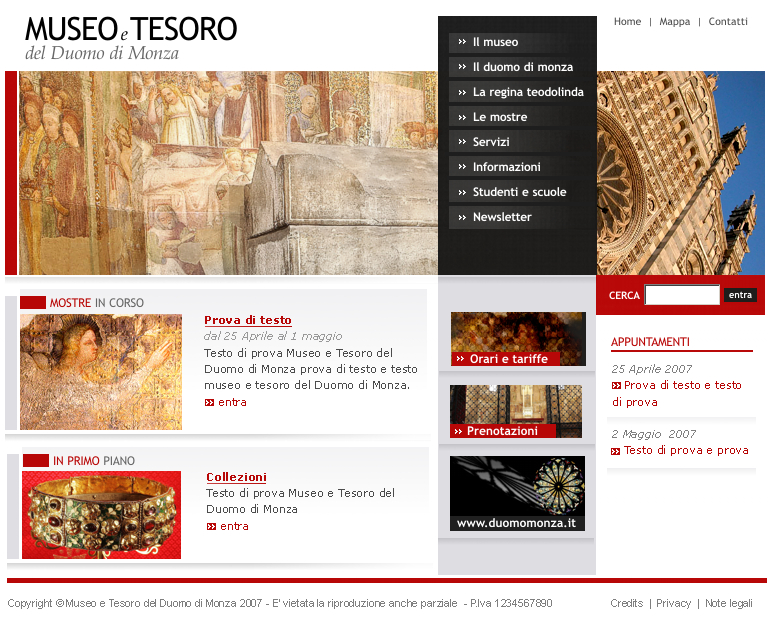Open the Collezioni title link
770x631 pixels.
point(236,477)
